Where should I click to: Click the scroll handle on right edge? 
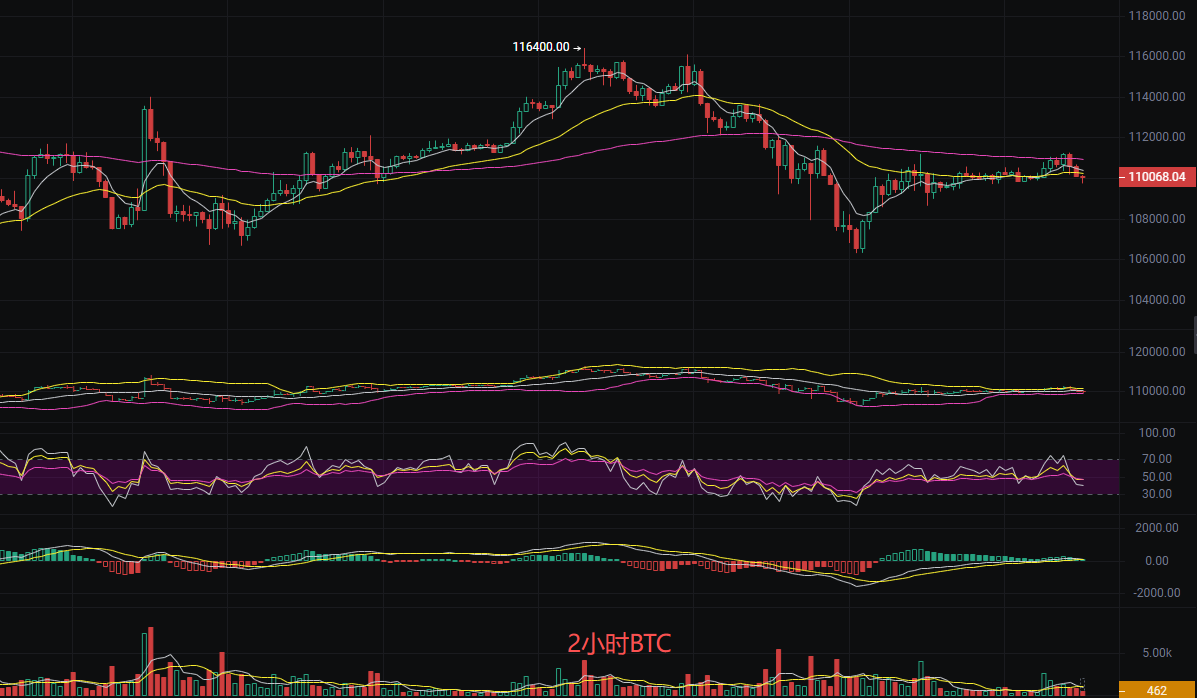tap(1194, 335)
